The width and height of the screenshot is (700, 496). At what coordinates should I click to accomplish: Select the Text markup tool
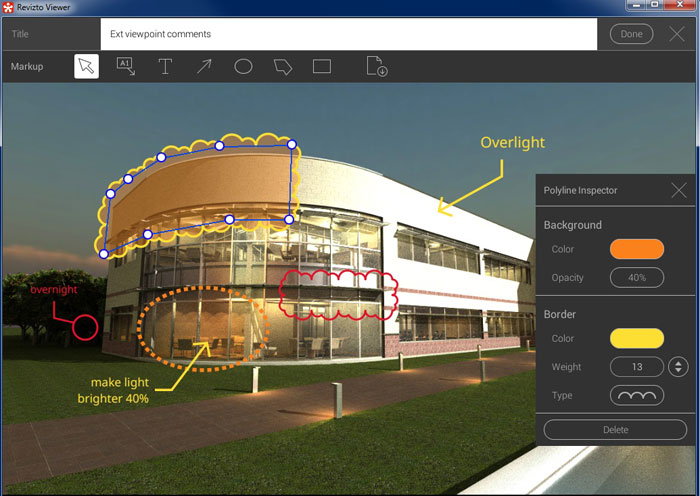point(165,67)
